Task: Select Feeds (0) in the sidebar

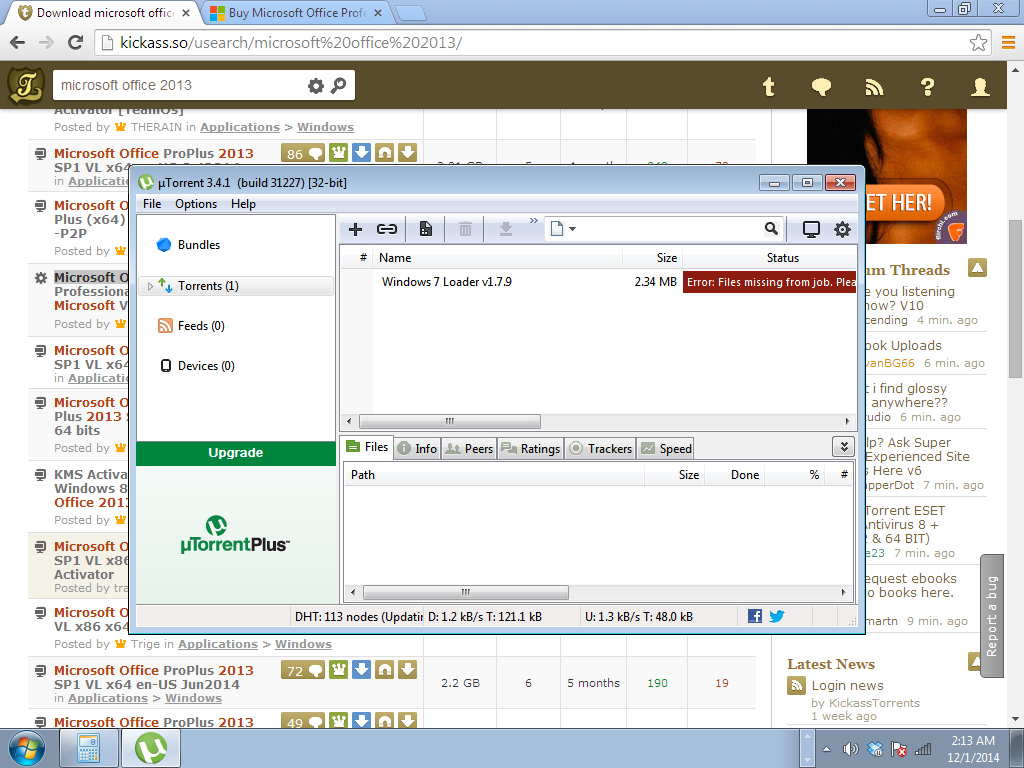Action: coord(200,326)
